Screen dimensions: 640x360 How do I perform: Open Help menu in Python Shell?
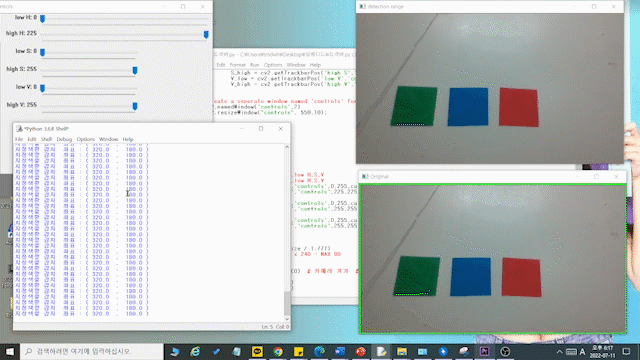(128, 139)
